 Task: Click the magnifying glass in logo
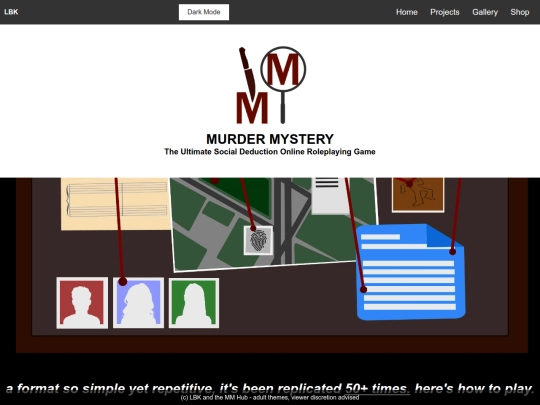pos(283,84)
